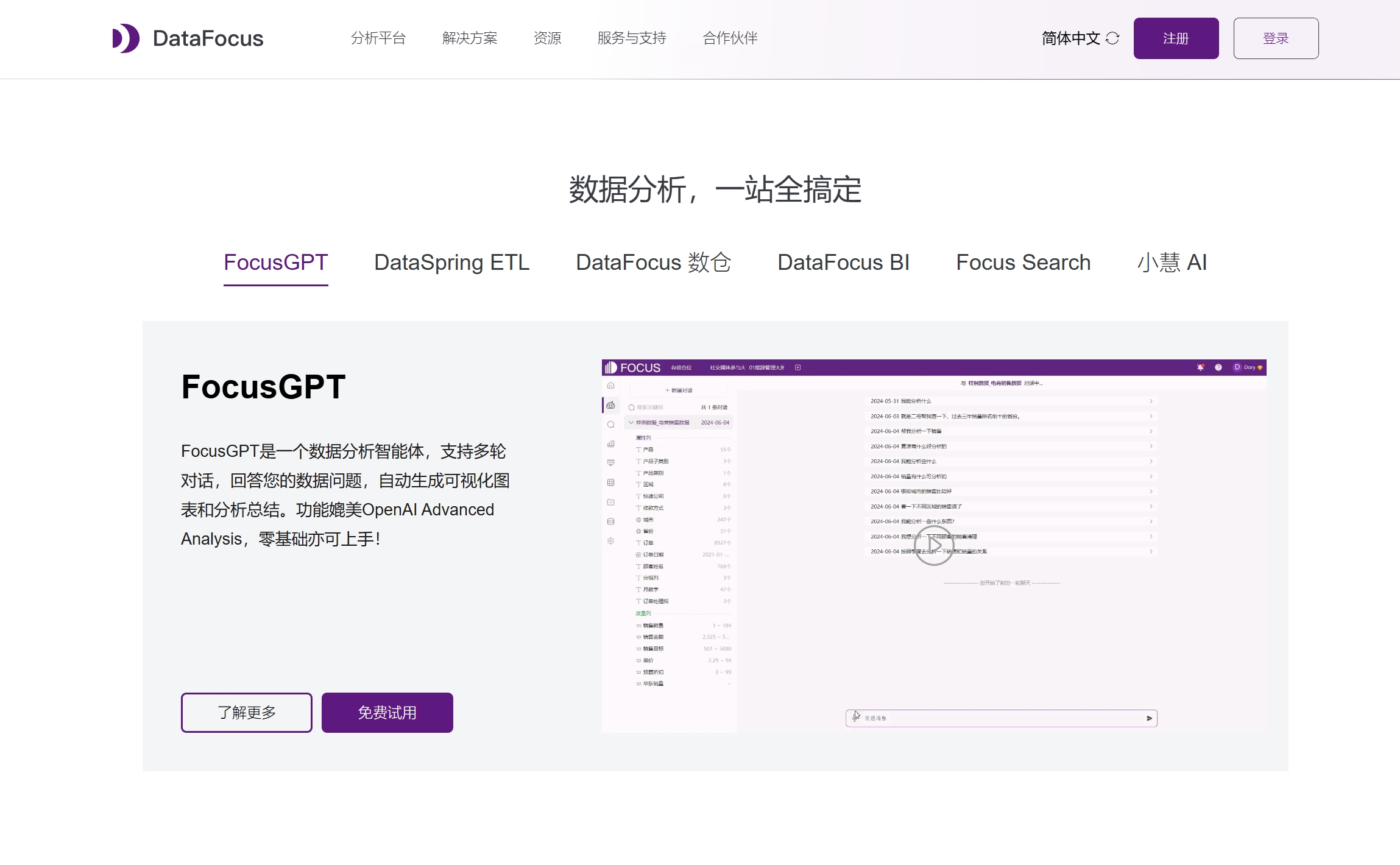Click the 登录 login button
1400x865 pixels.
point(1276,38)
